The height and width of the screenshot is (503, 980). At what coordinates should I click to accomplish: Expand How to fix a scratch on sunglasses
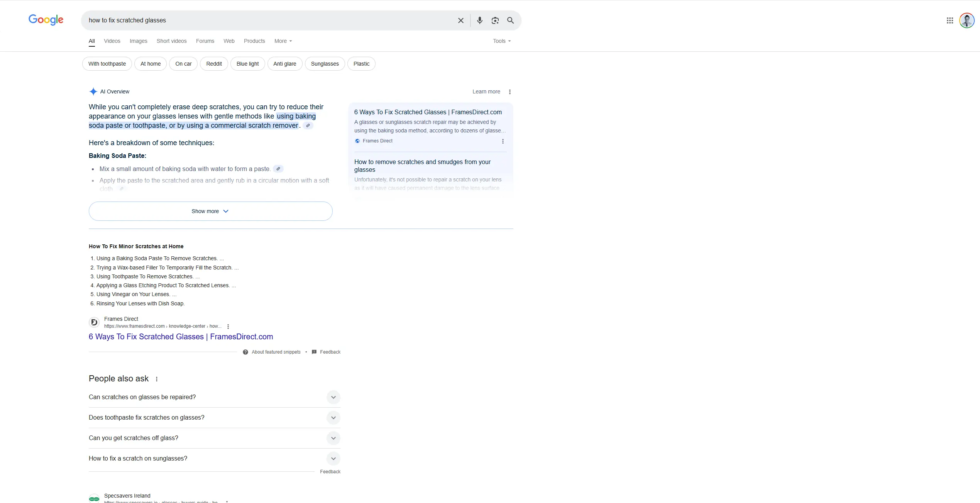(x=214, y=459)
